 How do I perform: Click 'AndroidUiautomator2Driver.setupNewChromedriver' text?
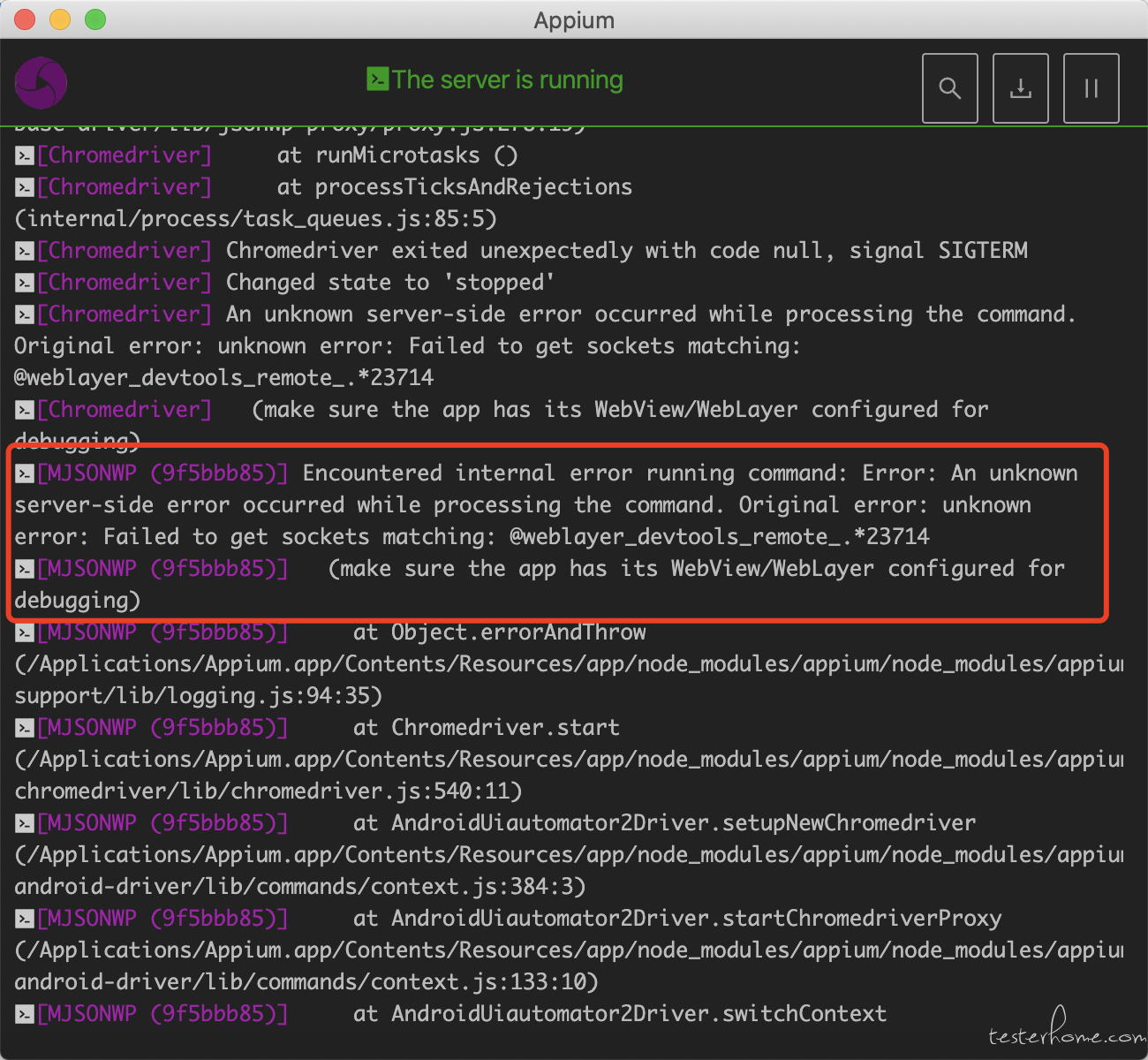coord(684,823)
